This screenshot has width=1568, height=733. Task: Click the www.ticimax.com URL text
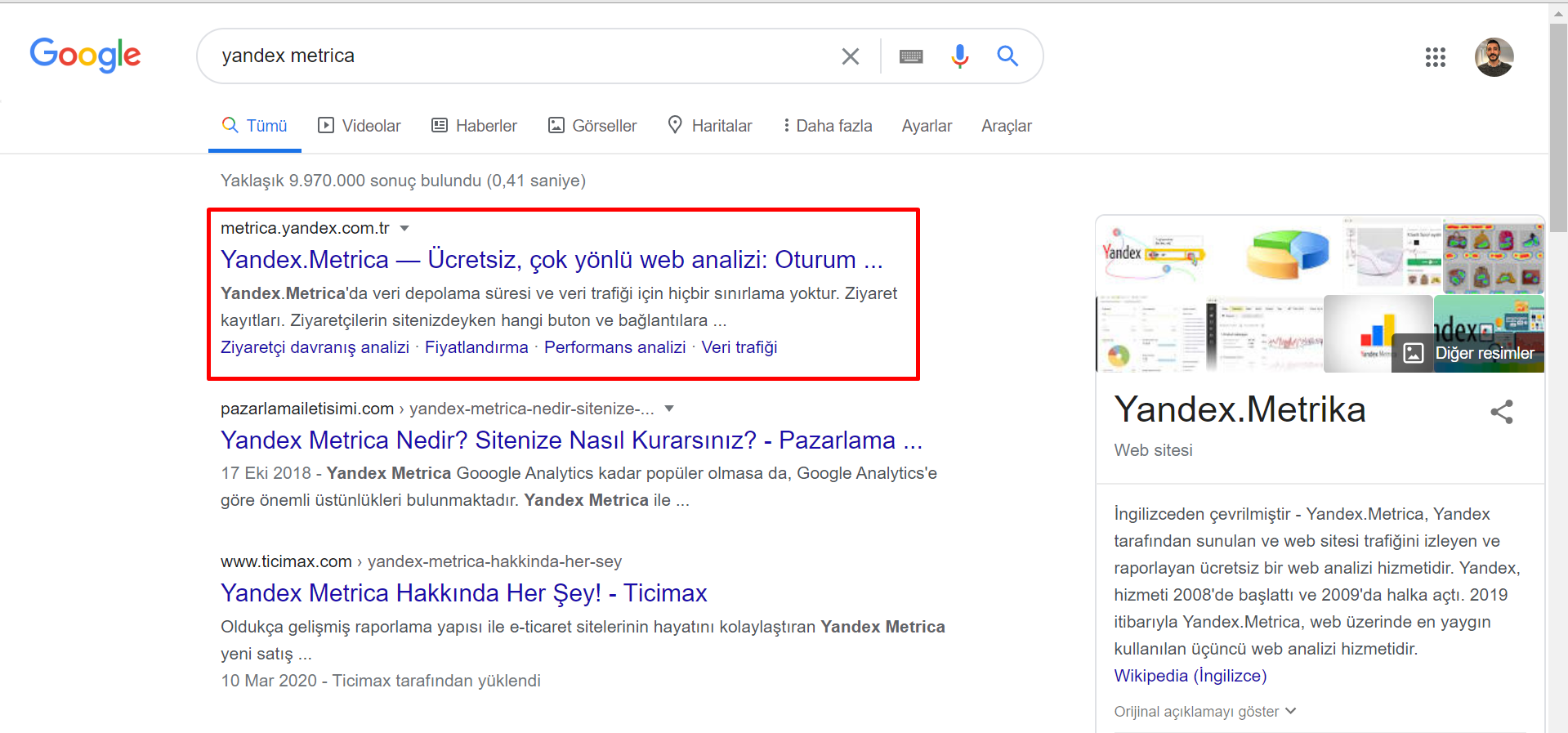286,561
